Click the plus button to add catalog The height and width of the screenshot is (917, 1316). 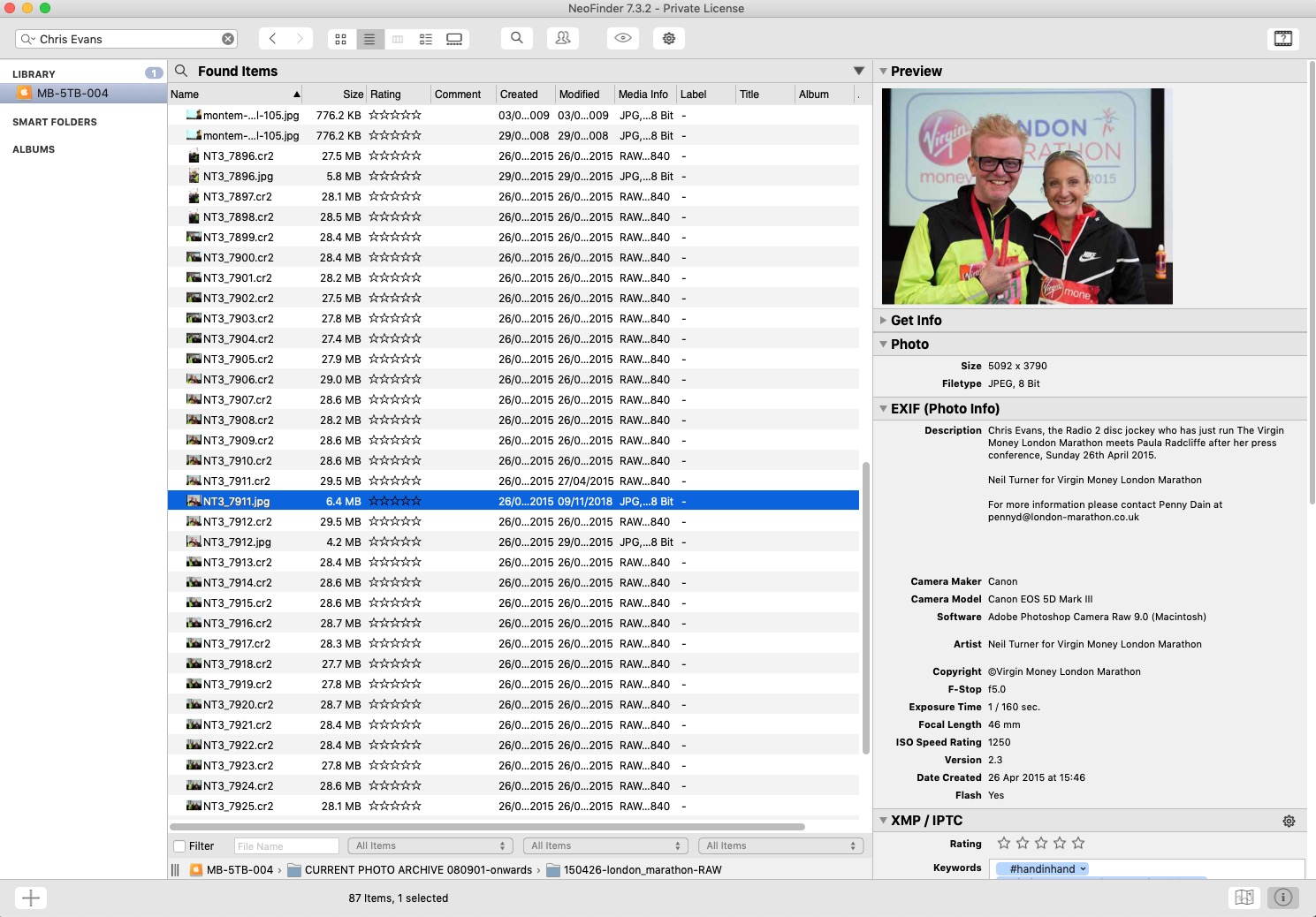coord(31,898)
